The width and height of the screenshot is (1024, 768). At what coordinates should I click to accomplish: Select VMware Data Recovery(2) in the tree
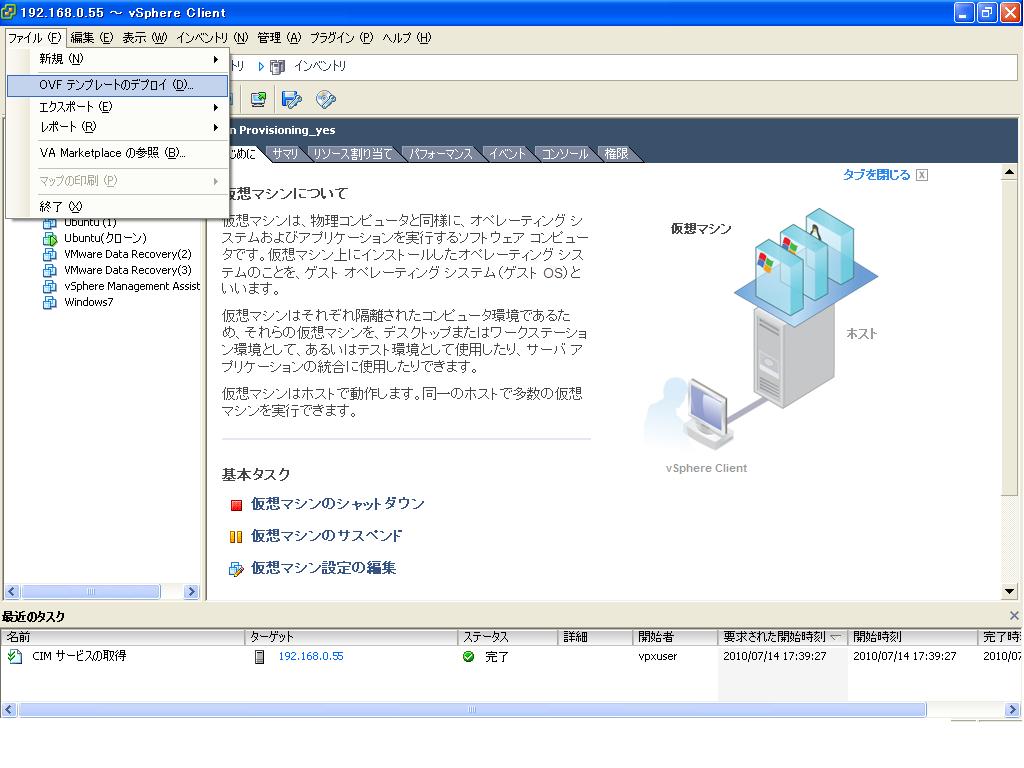coord(128,254)
